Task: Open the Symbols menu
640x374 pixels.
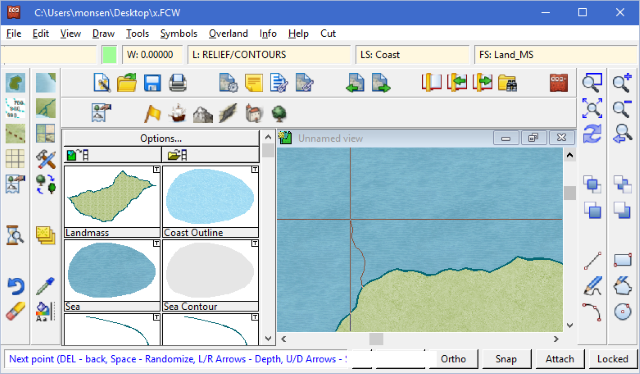Action: 179,33
